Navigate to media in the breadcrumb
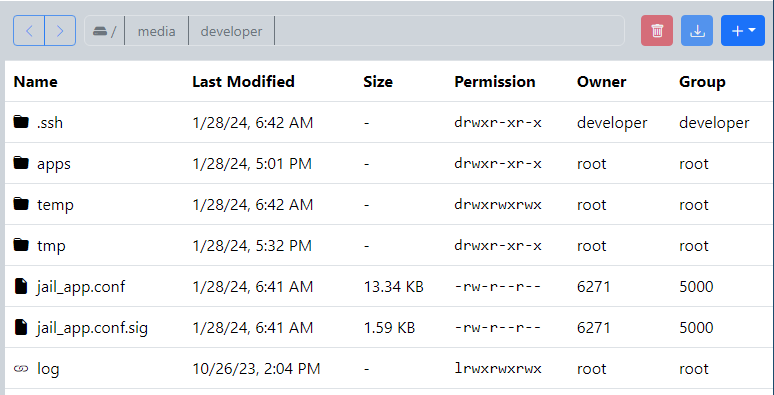The height and width of the screenshot is (395, 774). click(x=156, y=31)
